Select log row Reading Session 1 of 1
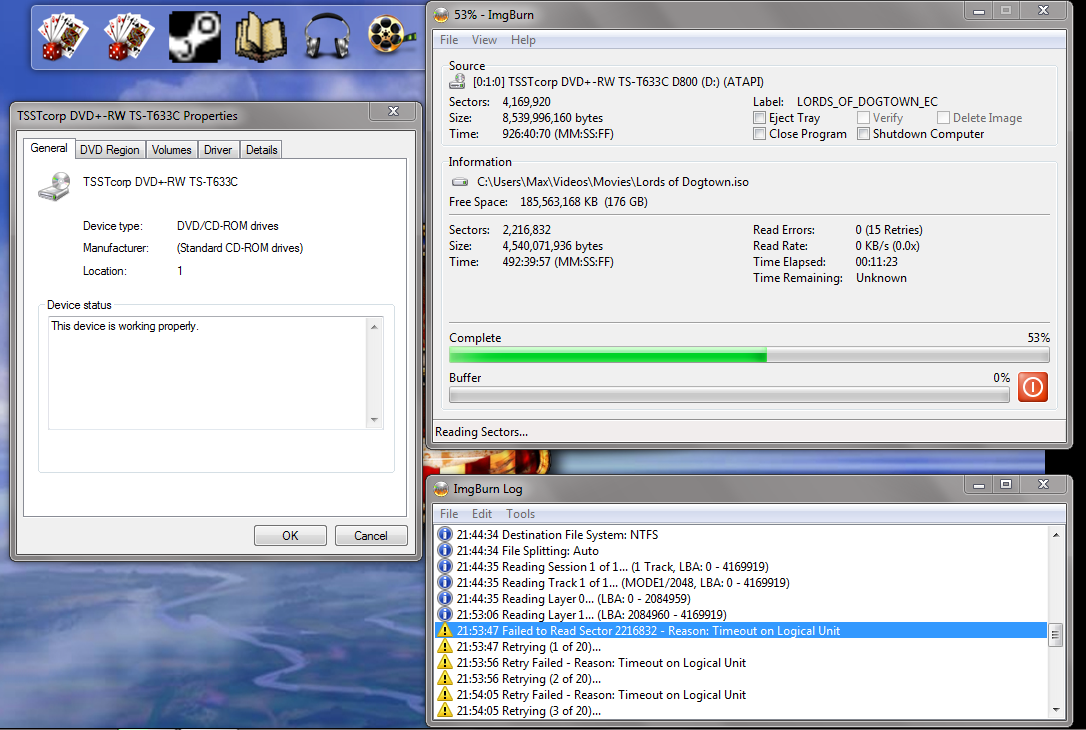This screenshot has width=1086, height=730. [740, 567]
